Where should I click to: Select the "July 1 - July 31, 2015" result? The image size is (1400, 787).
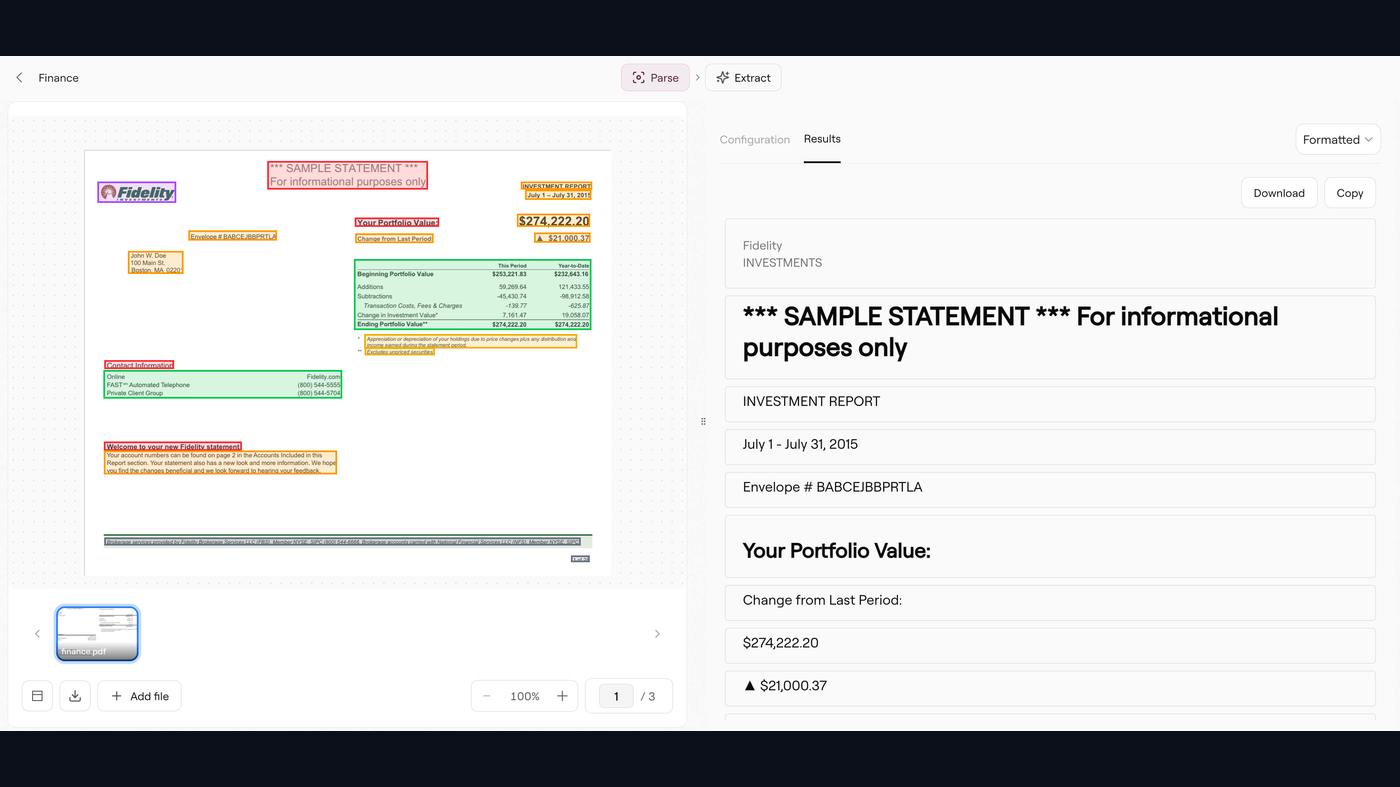[x=1050, y=447]
